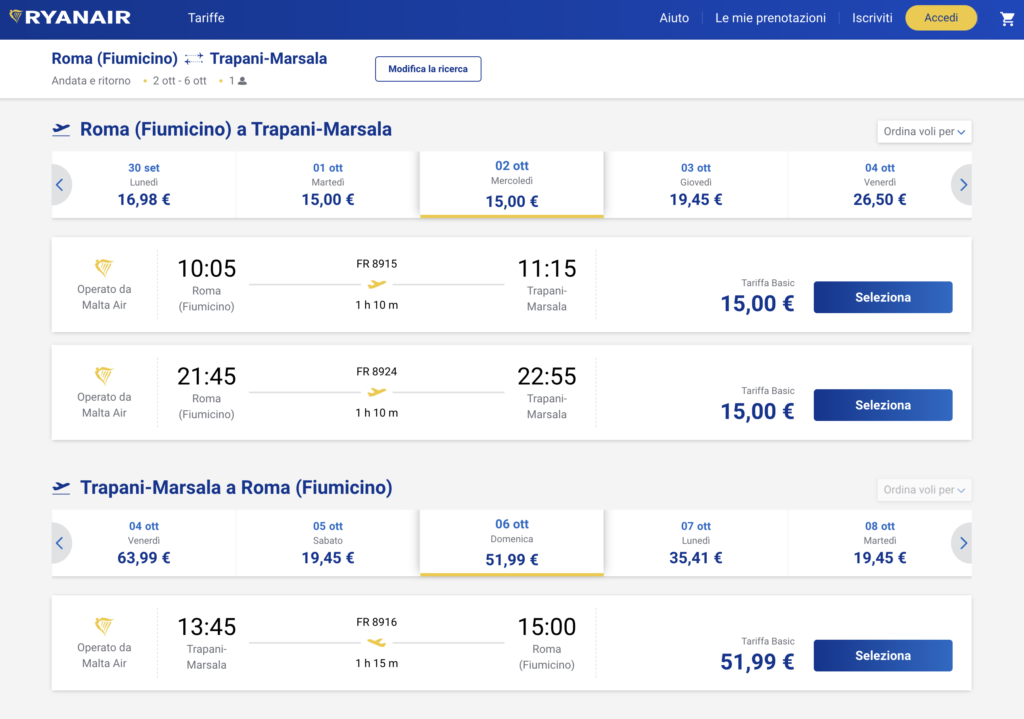Open the Aiuto menu item
The height and width of the screenshot is (719, 1024).
click(x=674, y=18)
